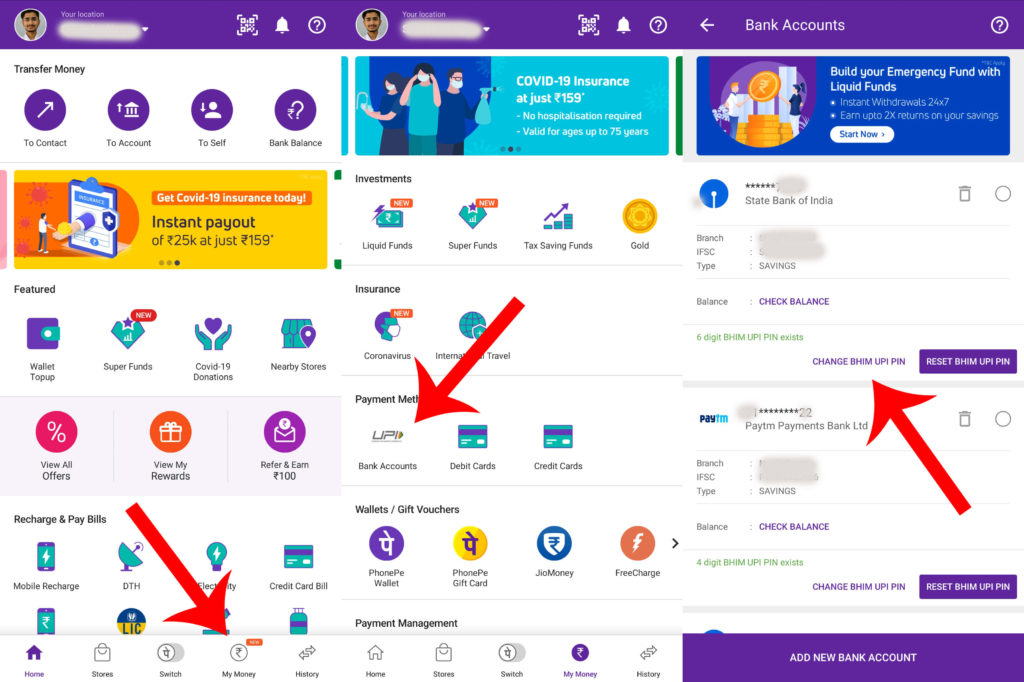Image resolution: width=1024 pixels, height=682 pixels.
Task: Tap Start Now on Liquid Funds banner
Action: [862, 134]
